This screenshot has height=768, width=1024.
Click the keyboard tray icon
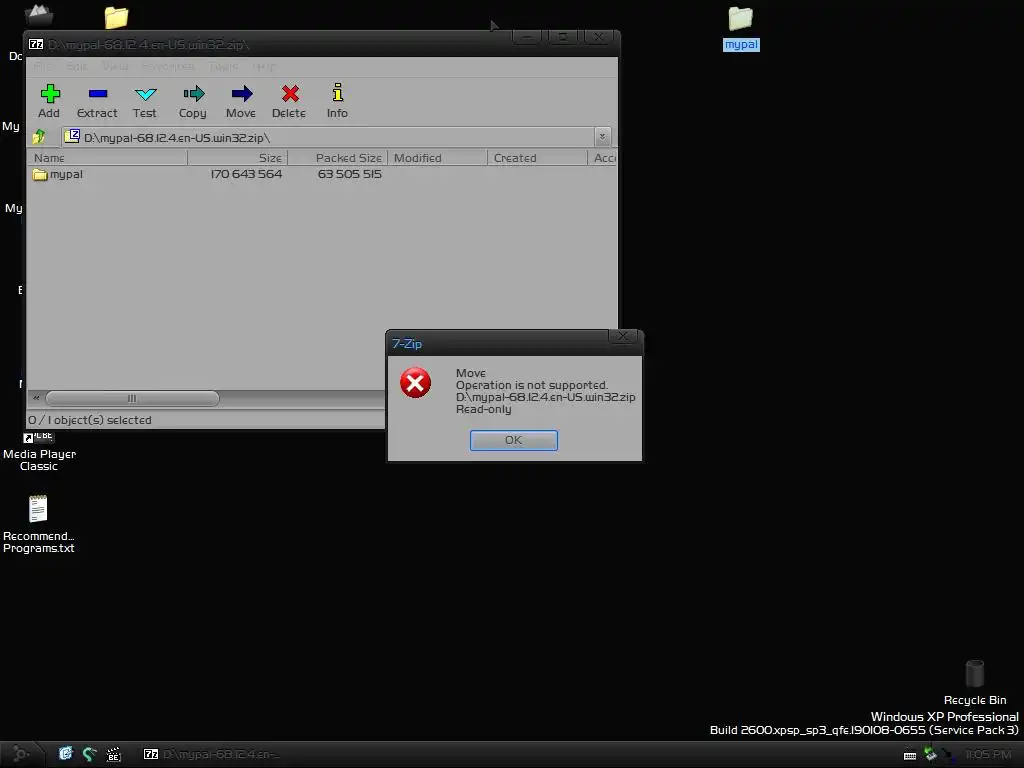coord(910,755)
